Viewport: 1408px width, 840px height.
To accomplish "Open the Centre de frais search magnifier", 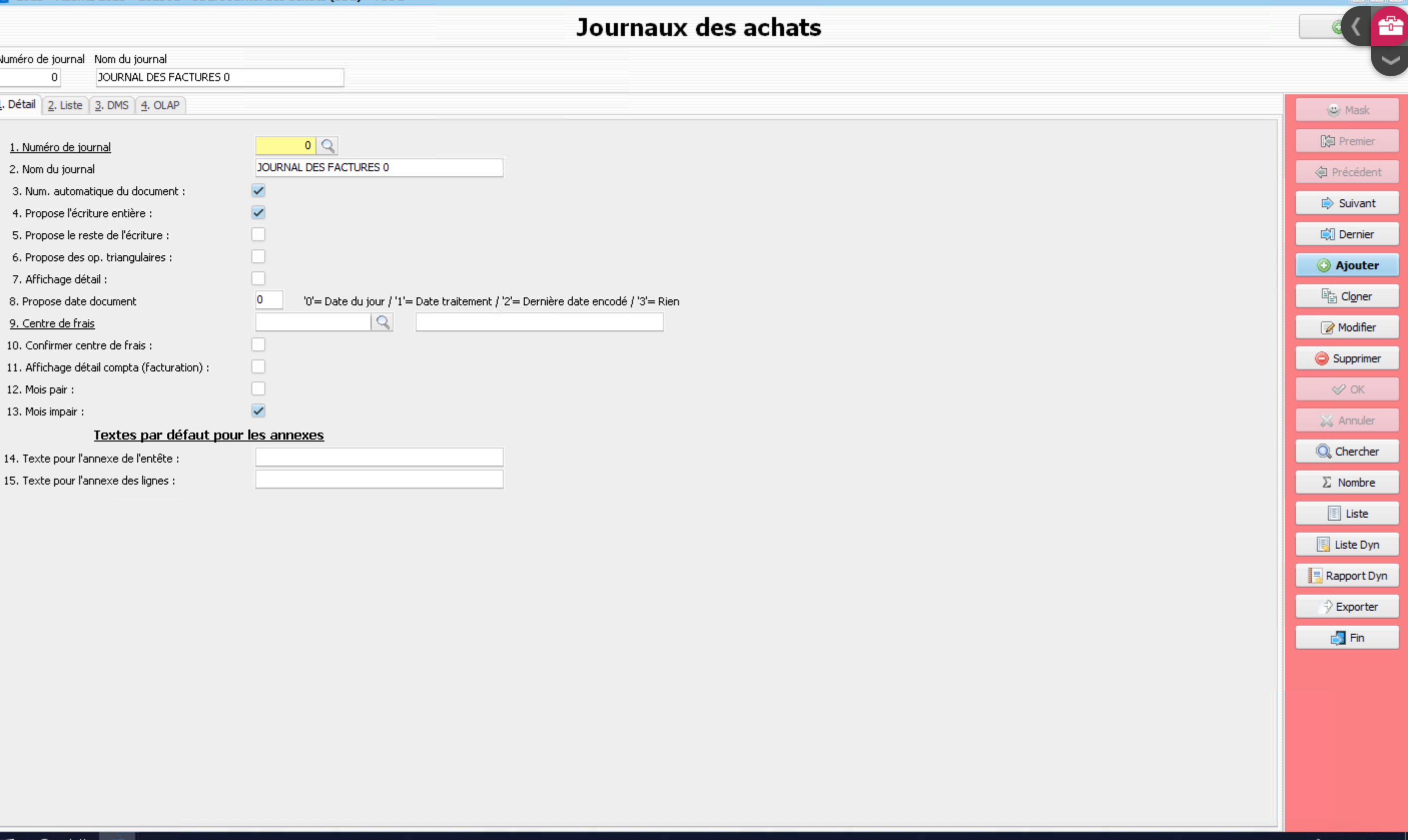I will click(x=383, y=322).
